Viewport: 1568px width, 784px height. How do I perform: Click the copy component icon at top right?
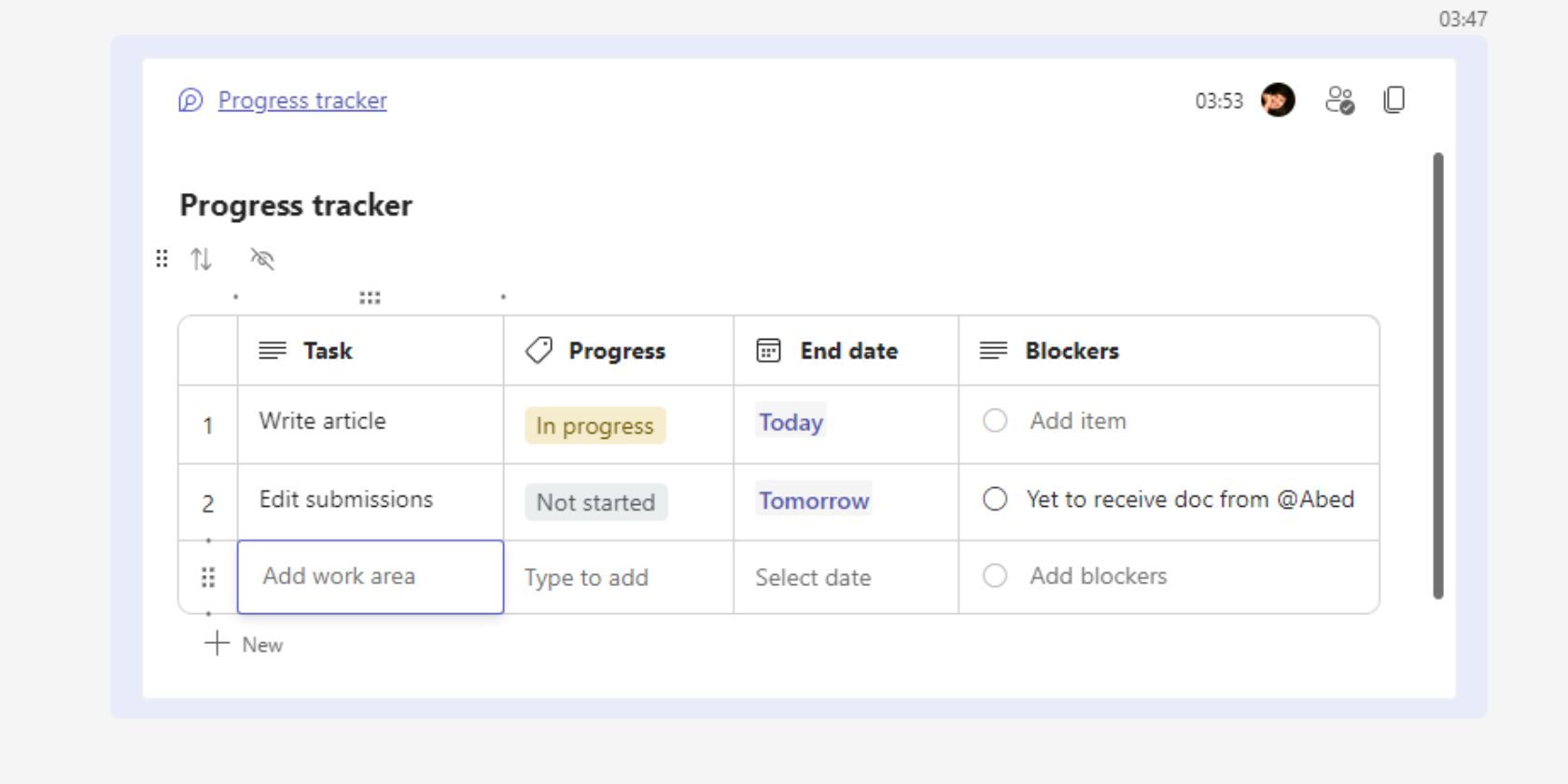(x=1394, y=100)
